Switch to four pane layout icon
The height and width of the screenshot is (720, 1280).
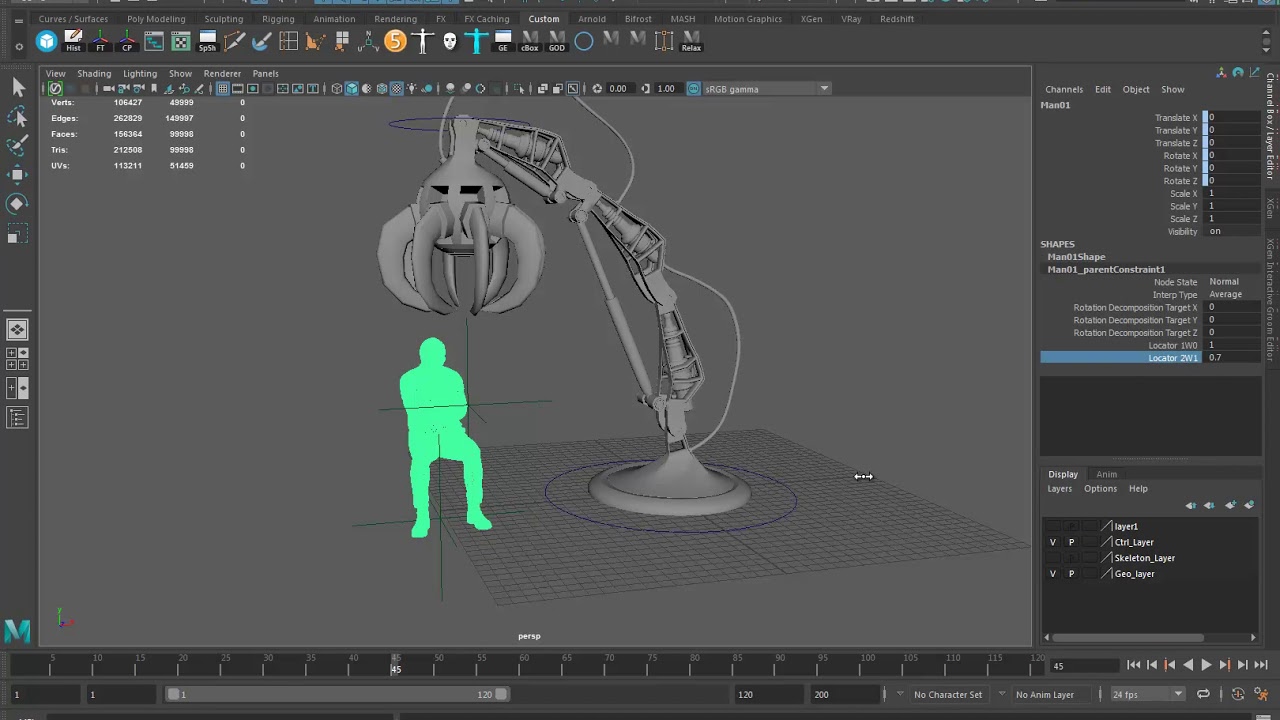tap(17, 359)
